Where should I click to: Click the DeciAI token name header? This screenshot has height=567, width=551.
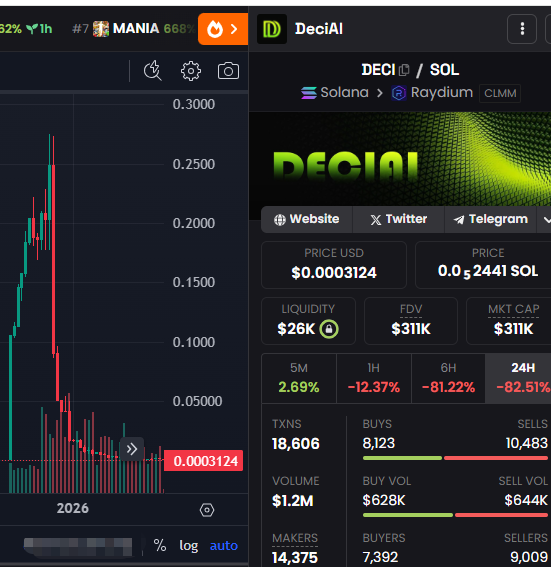(319, 29)
